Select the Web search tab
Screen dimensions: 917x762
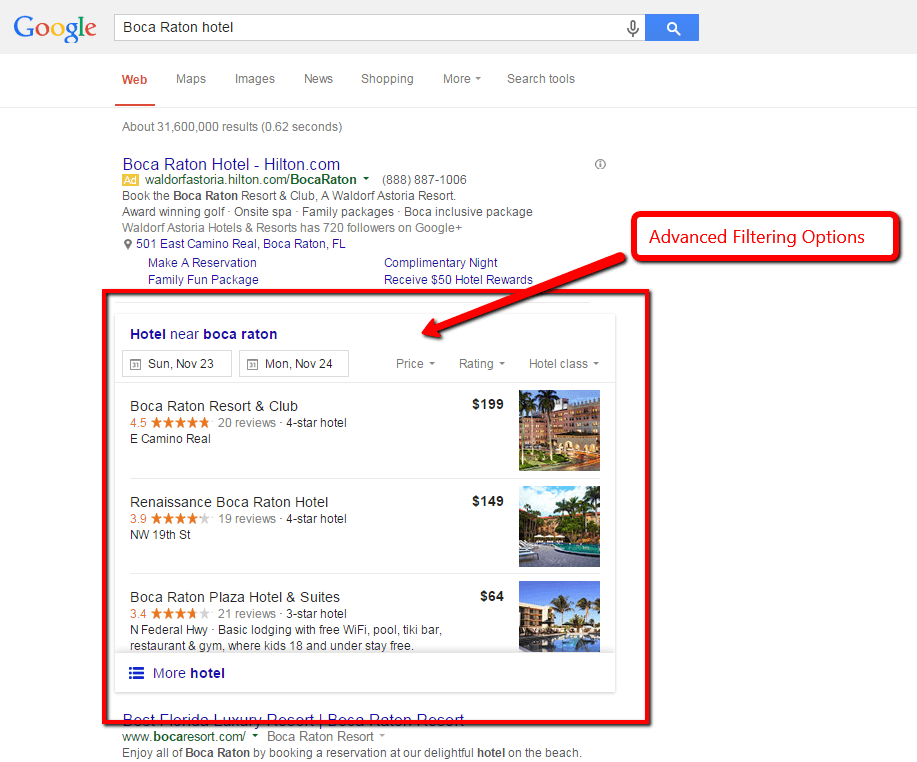click(x=135, y=80)
